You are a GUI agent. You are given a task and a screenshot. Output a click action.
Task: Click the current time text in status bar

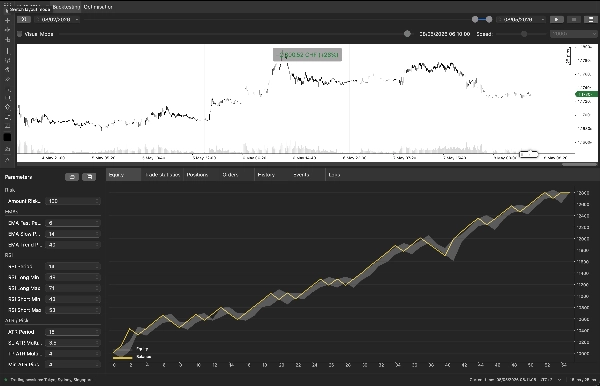[504, 380]
